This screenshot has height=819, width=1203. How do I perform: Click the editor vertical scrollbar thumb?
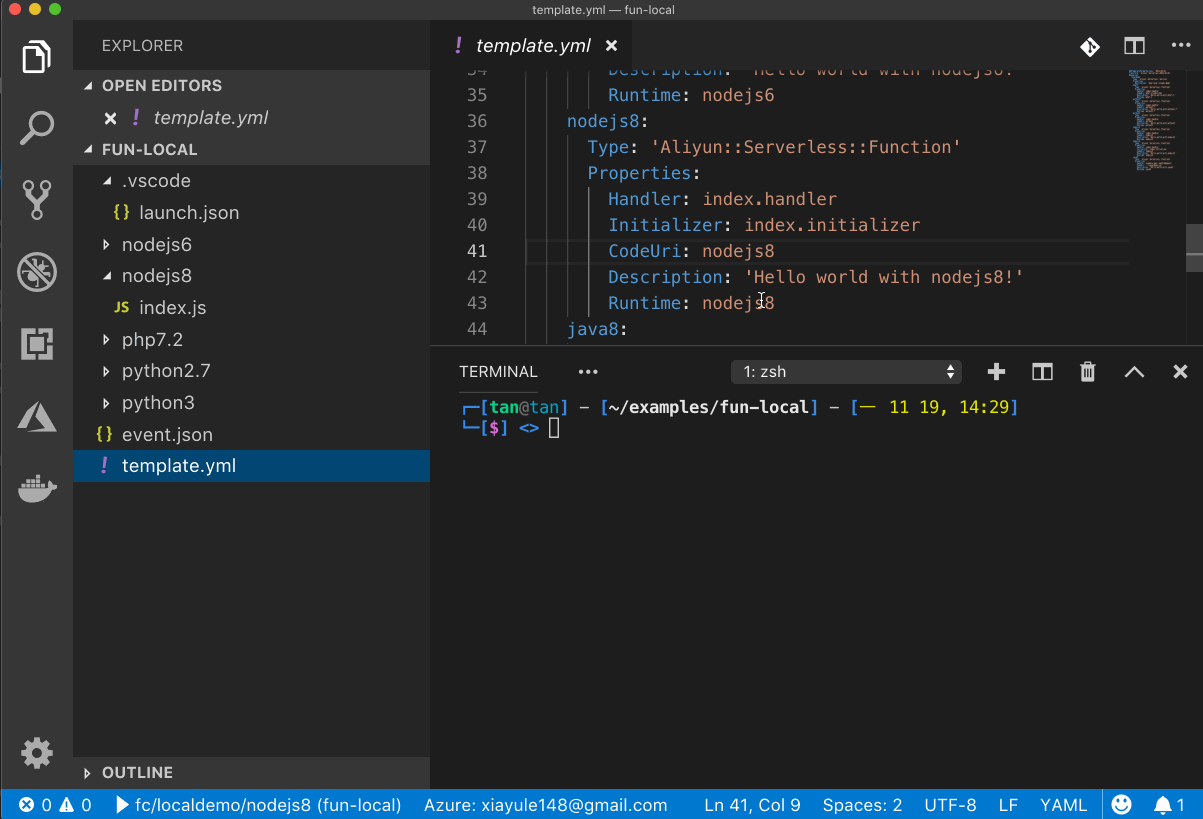(1194, 248)
